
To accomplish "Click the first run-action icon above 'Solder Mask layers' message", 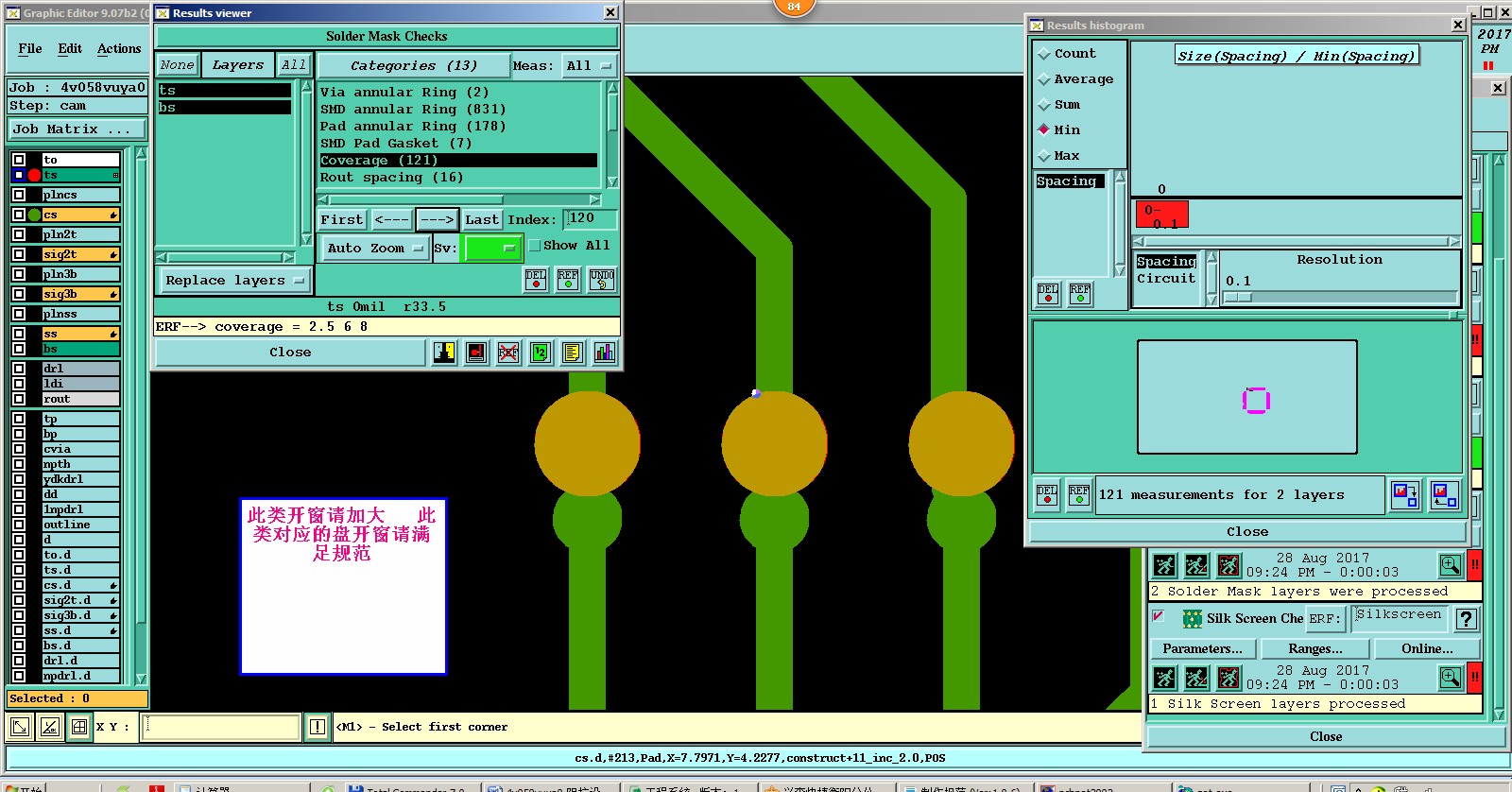I will point(1164,565).
